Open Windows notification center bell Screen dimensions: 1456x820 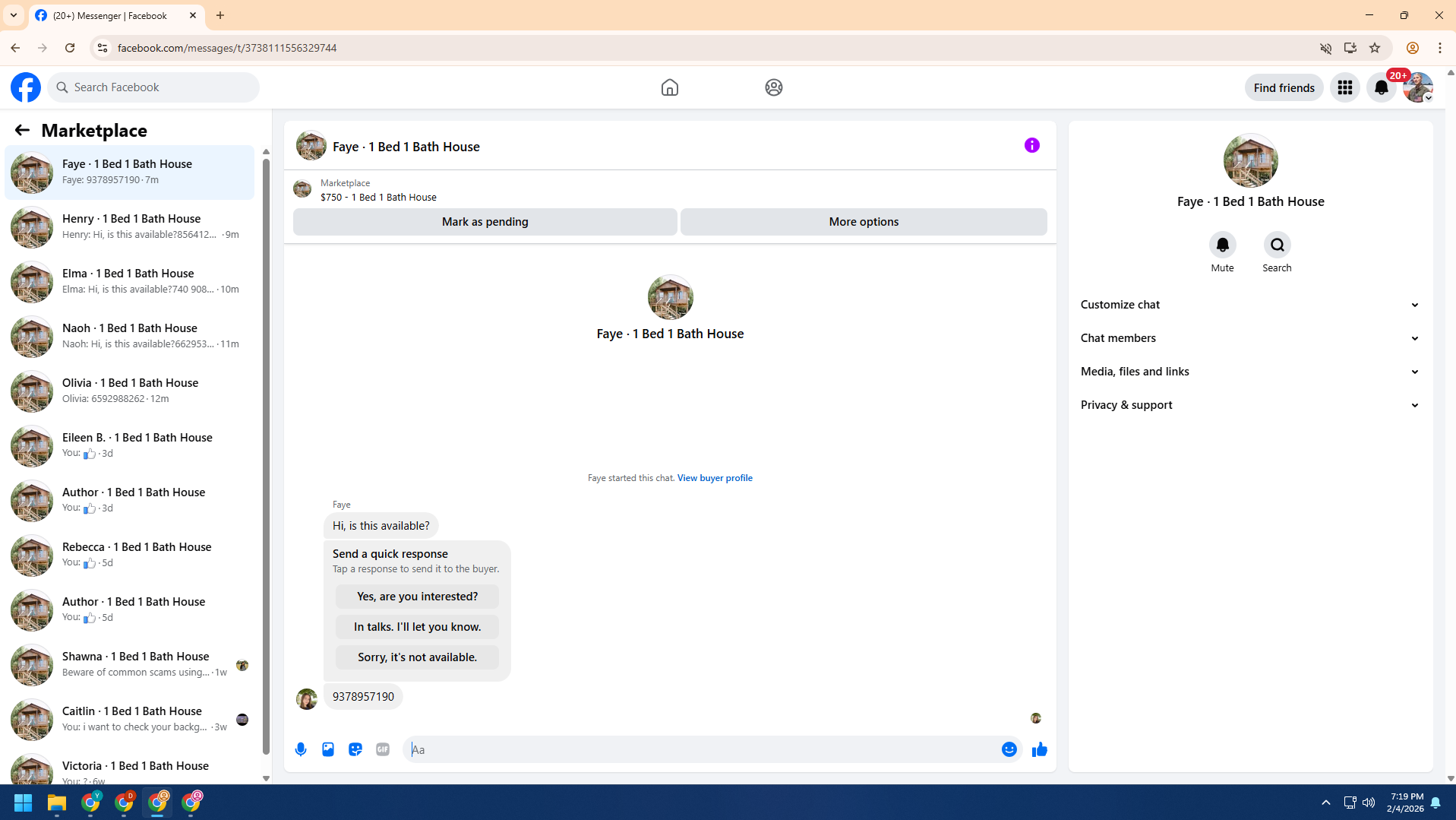pyautogui.click(x=1435, y=803)
